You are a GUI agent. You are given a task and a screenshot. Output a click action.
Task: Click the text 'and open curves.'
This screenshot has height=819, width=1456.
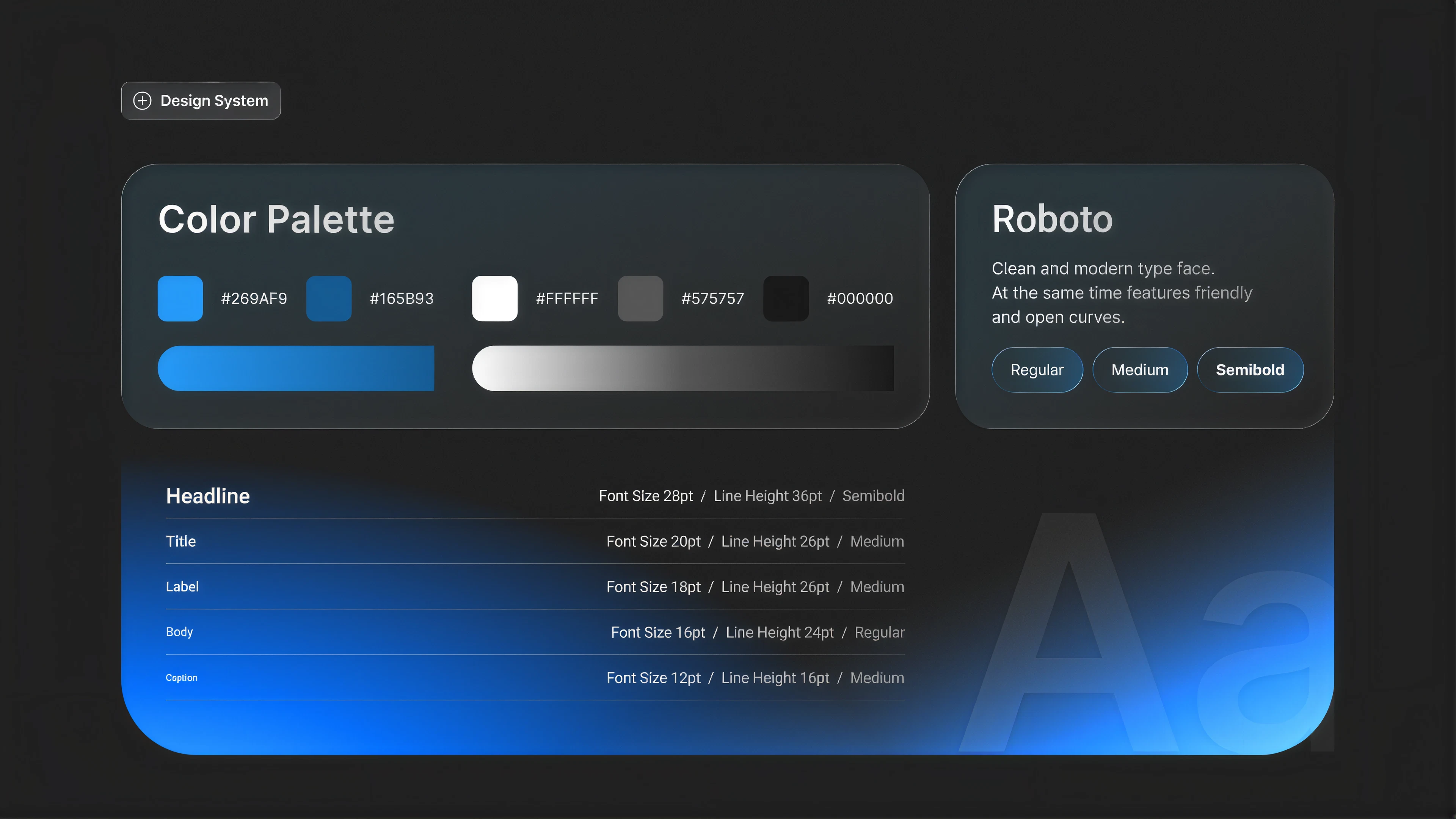click(1058, 317)
